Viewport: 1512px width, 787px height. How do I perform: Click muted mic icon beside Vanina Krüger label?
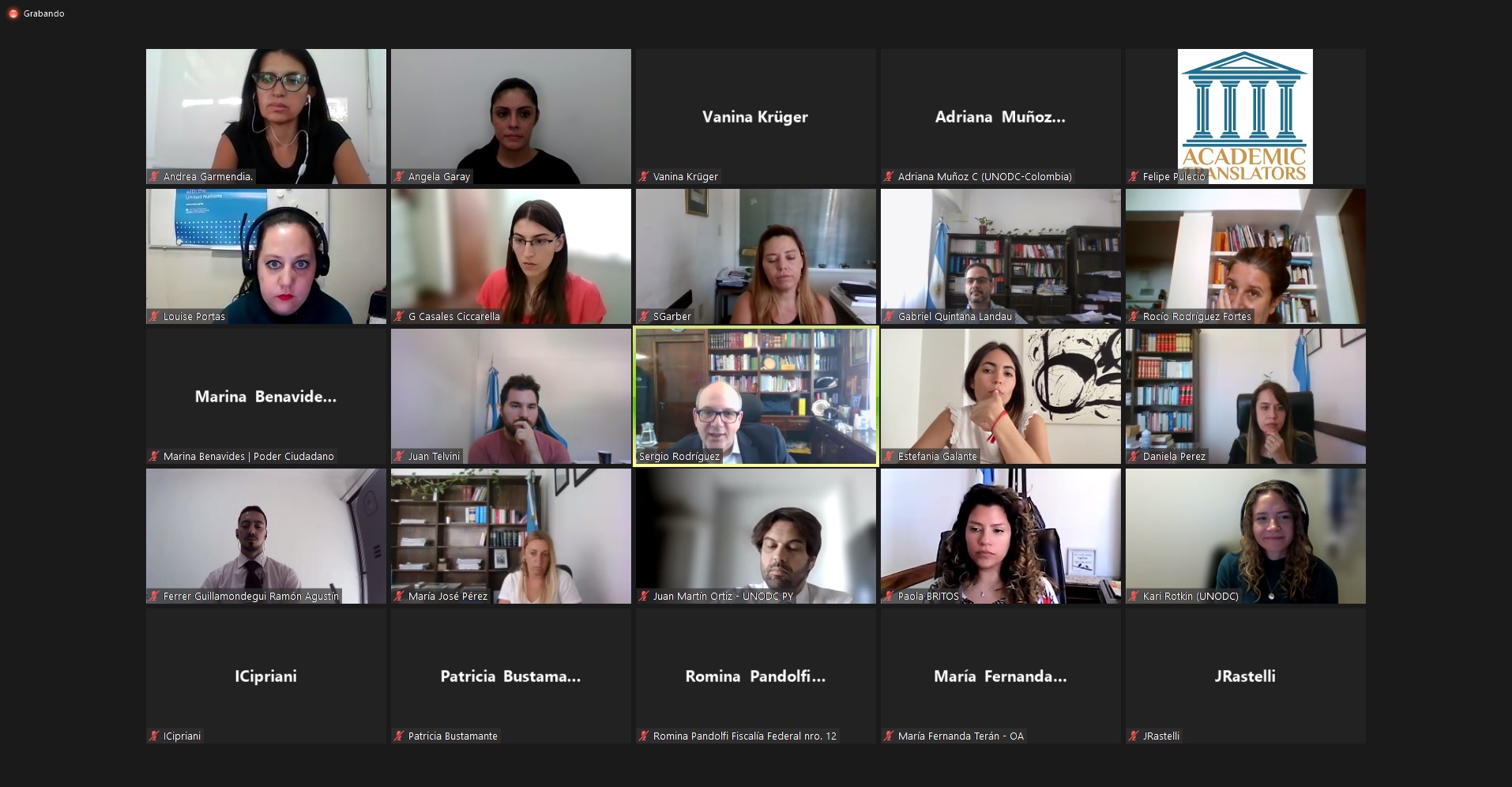coord(645,177)
